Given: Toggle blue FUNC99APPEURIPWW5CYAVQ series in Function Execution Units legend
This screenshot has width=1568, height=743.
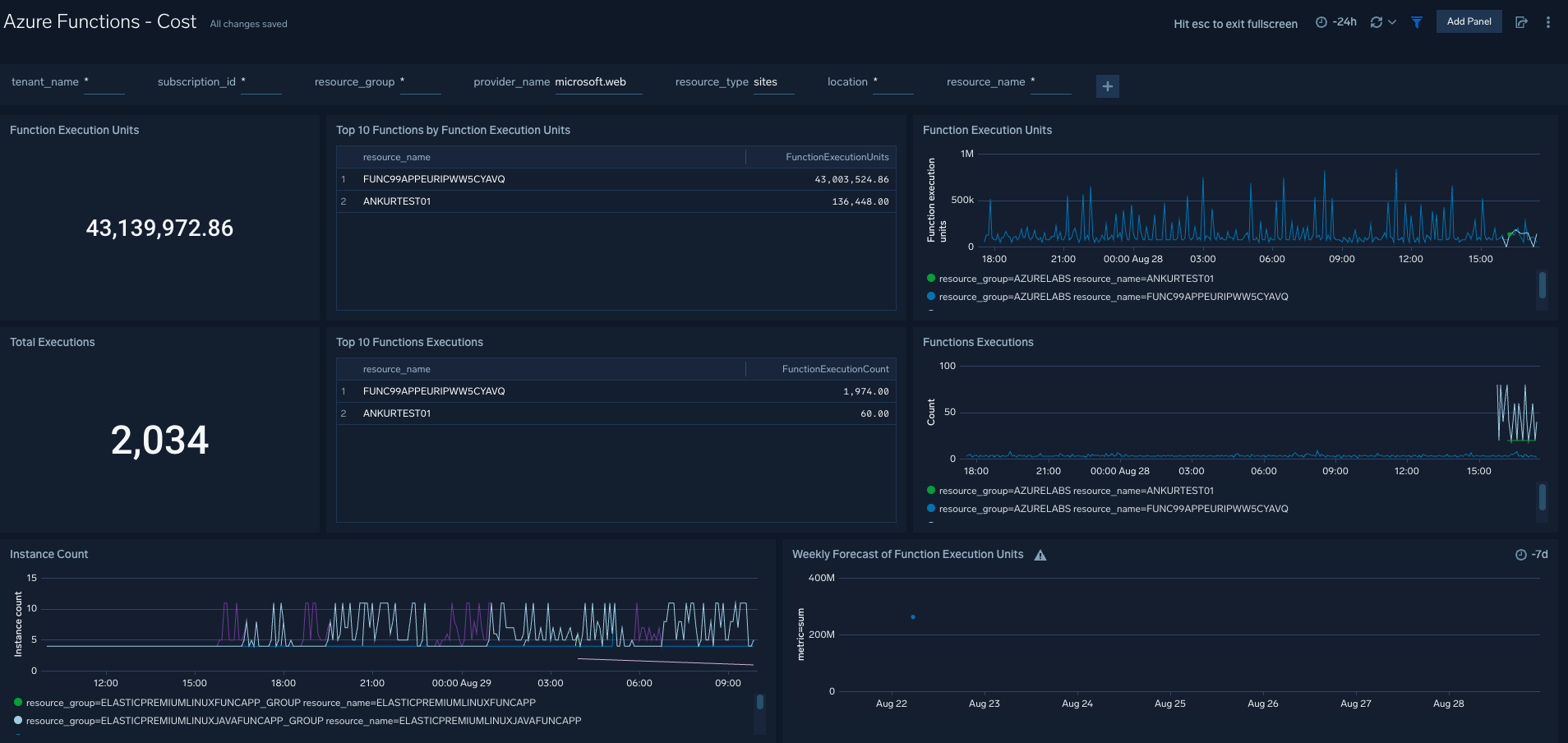Looking at the screenshot, I should pos(1107,297).
